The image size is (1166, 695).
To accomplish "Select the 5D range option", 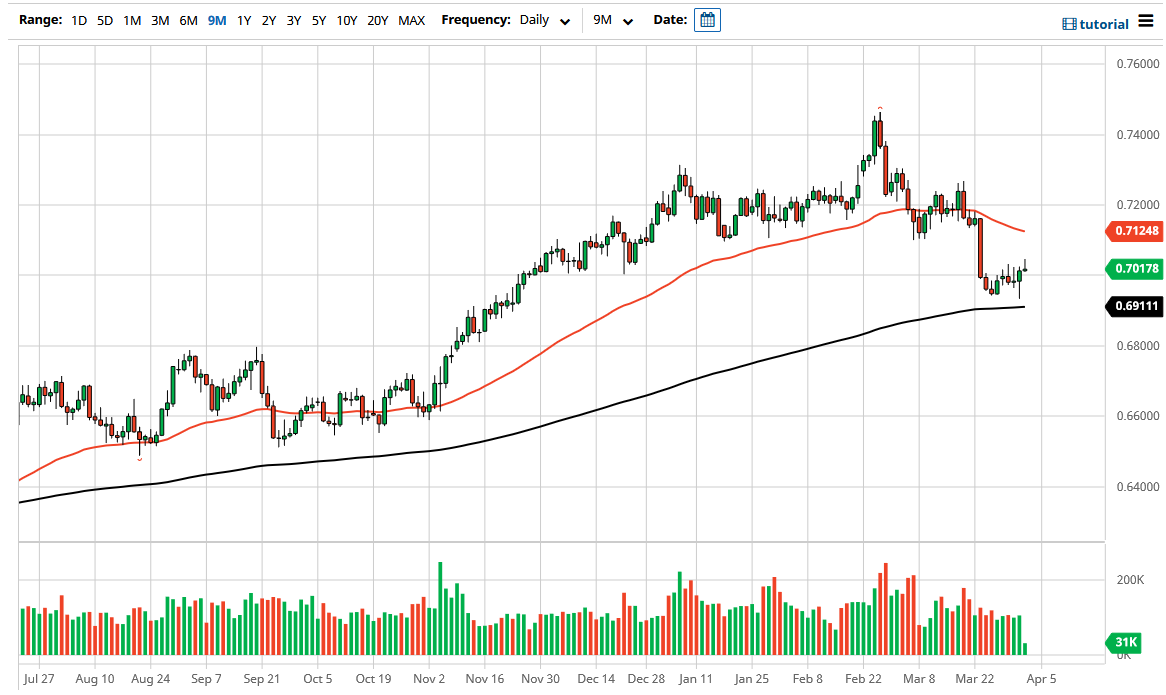I will (104, 19).
